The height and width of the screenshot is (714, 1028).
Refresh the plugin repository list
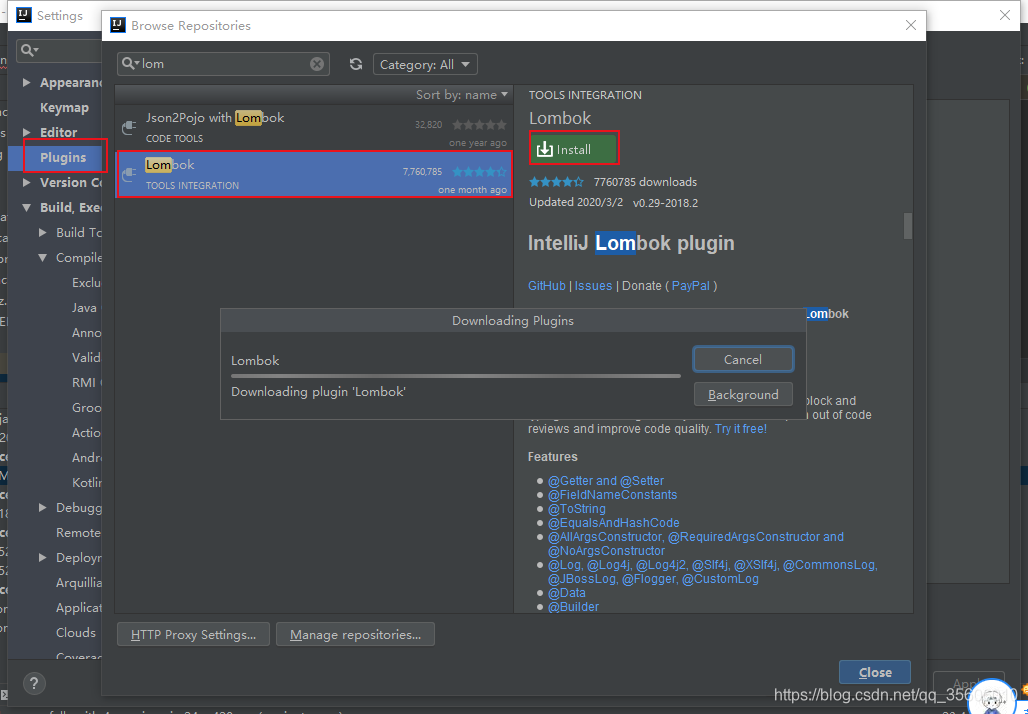coord(356,64)
